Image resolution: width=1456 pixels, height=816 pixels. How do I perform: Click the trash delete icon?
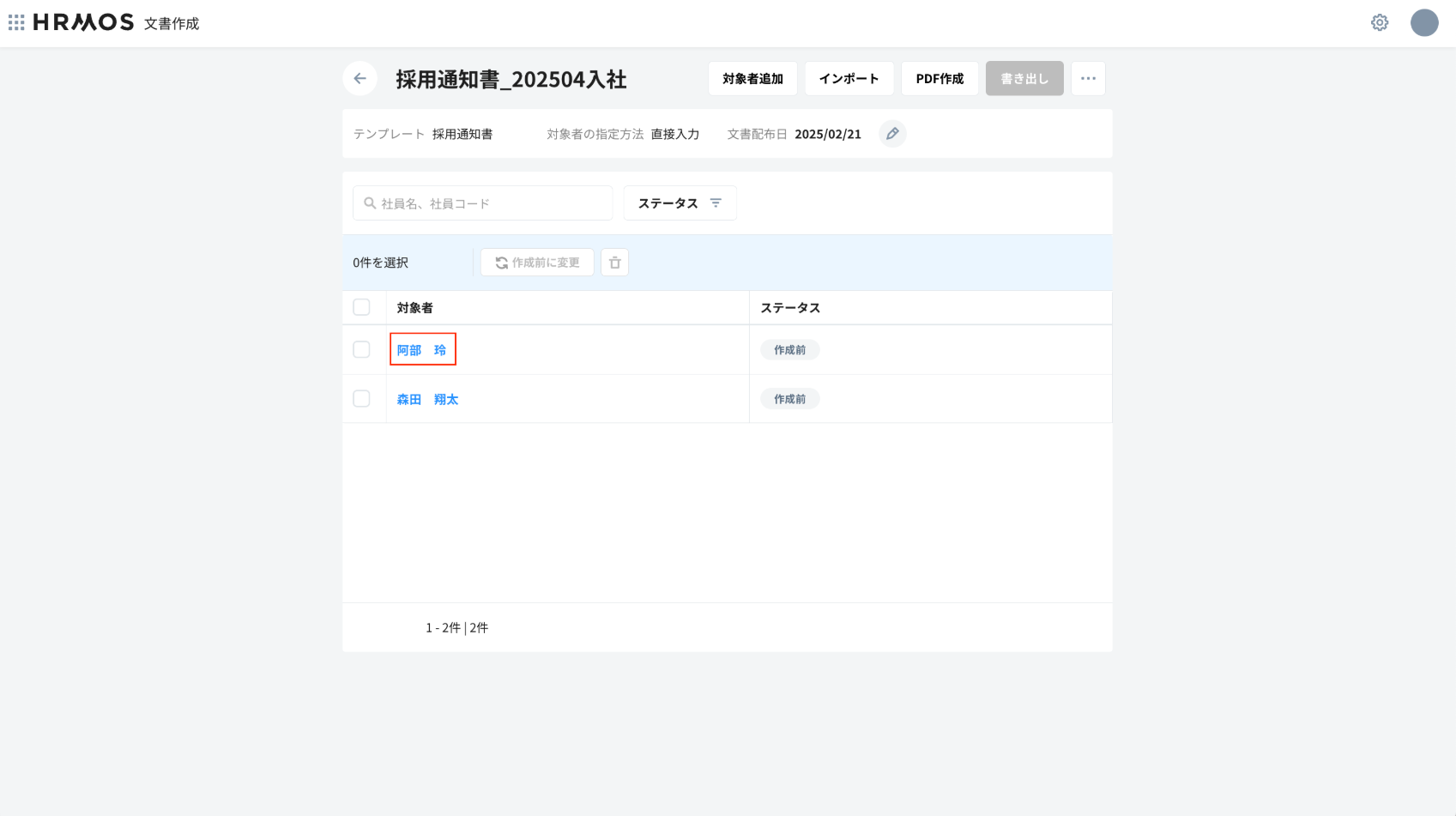pyautogui.click(x=614, y=263)
